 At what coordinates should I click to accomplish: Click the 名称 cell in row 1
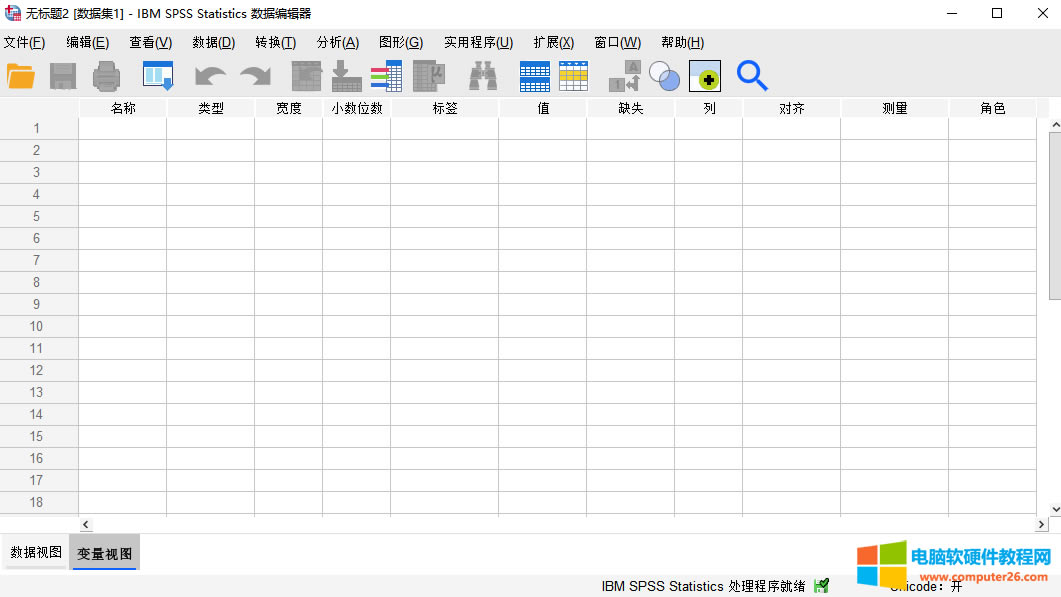(123, 128)
